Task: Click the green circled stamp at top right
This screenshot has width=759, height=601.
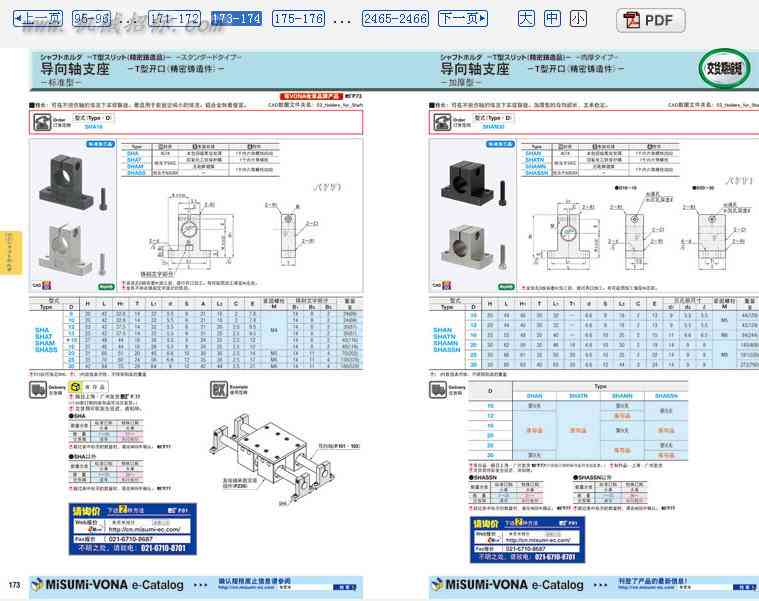Action: (x=724, y=69)
